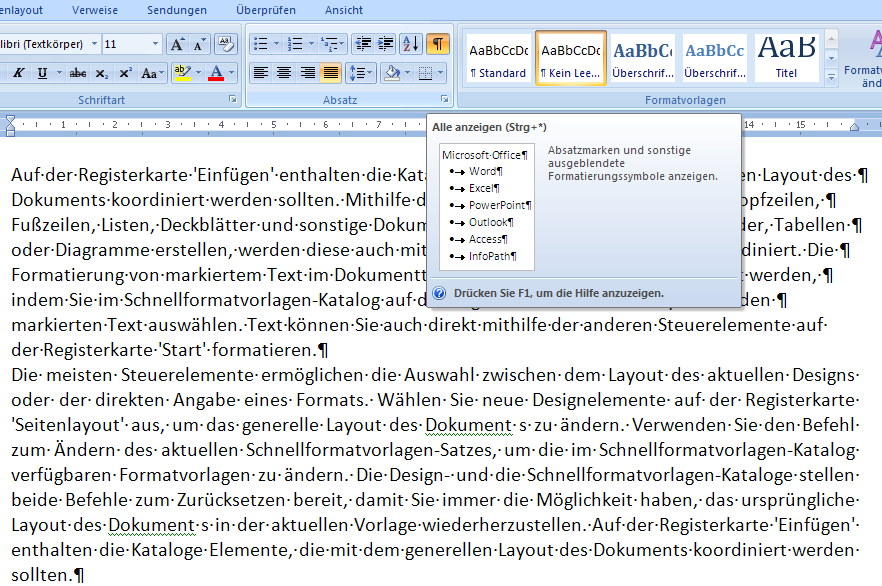Screen dimensions: 882x586
Task: Align text right
Action: [x=307, y=73]
